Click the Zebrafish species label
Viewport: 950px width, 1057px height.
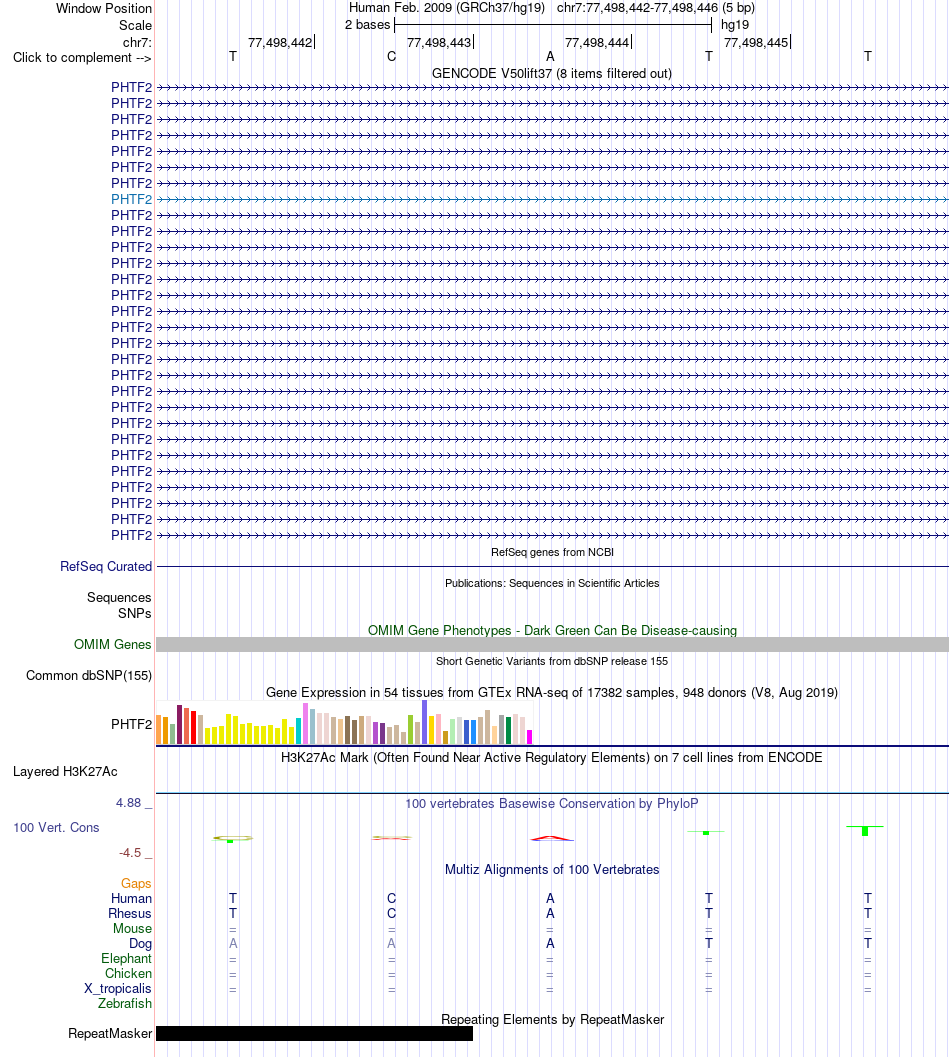click(x=125, y=1004)
